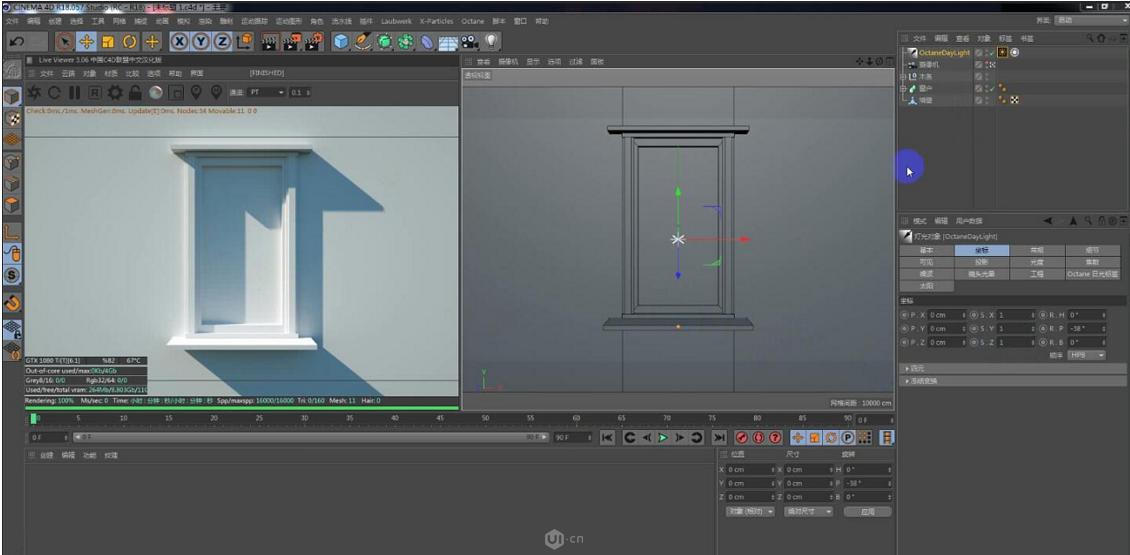Screen dimensions: 1130x555
Task: Toggle keyframe dot next to R . P
Action: [1044, 329]
